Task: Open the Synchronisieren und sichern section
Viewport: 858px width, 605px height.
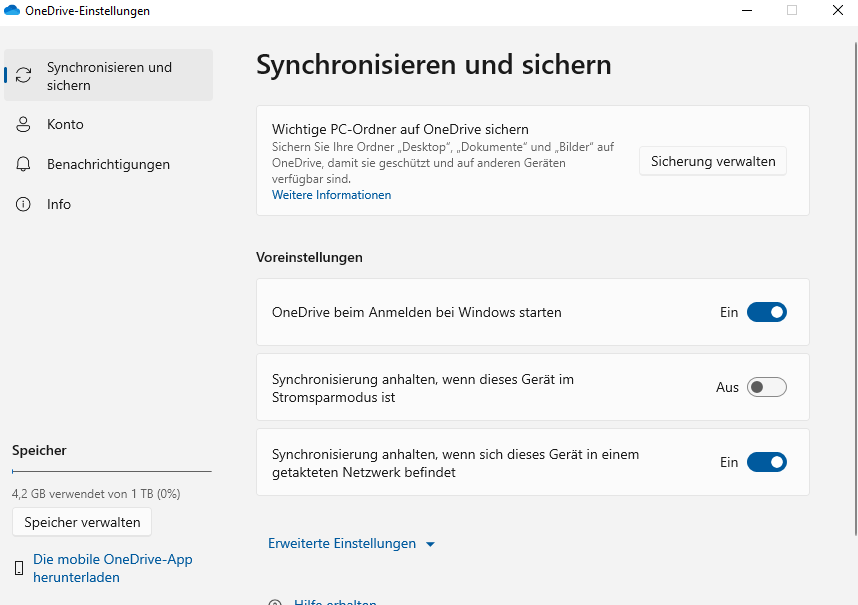Action: 108,75
